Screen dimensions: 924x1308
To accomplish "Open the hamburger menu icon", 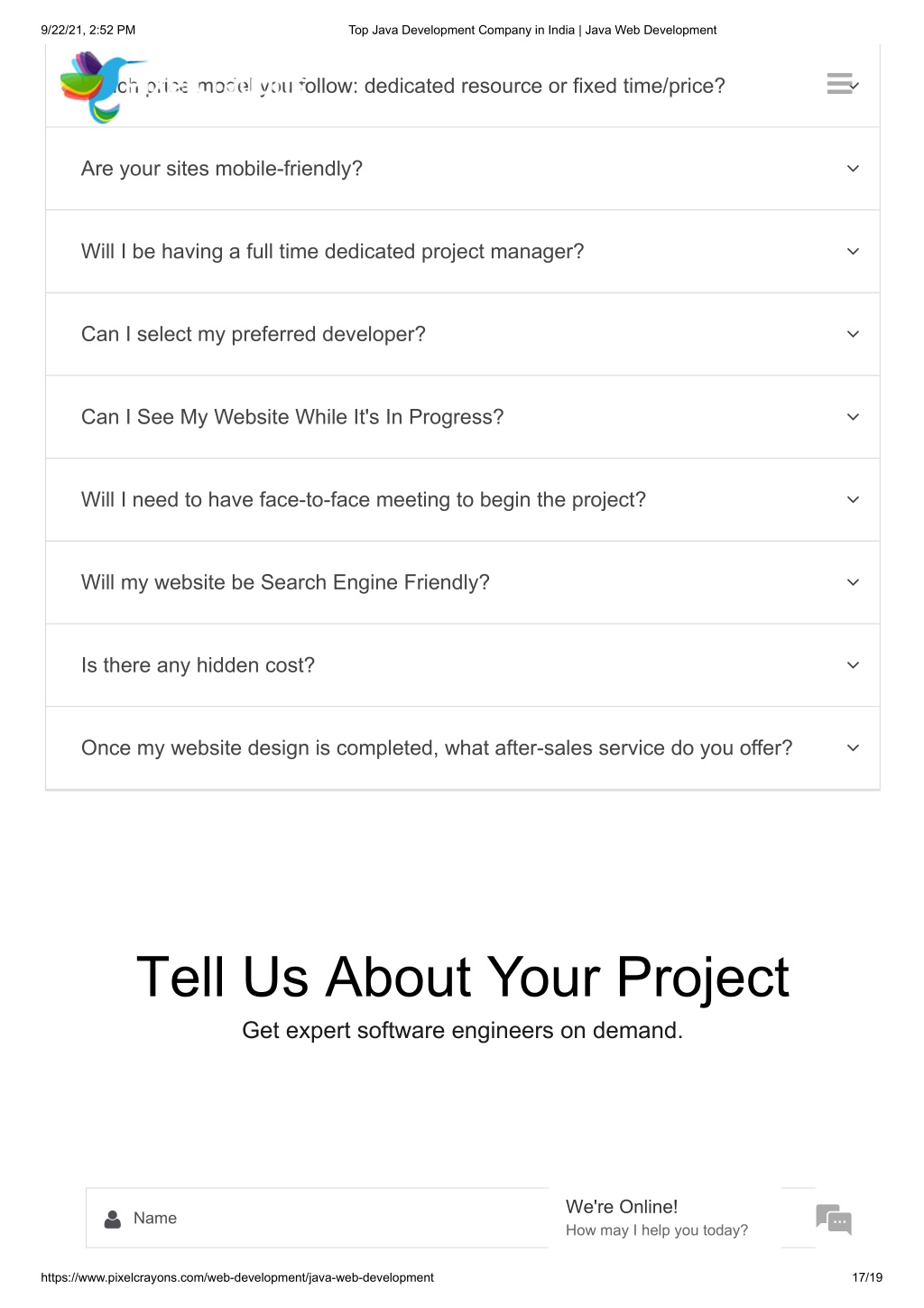I will [x=839, y=84].
